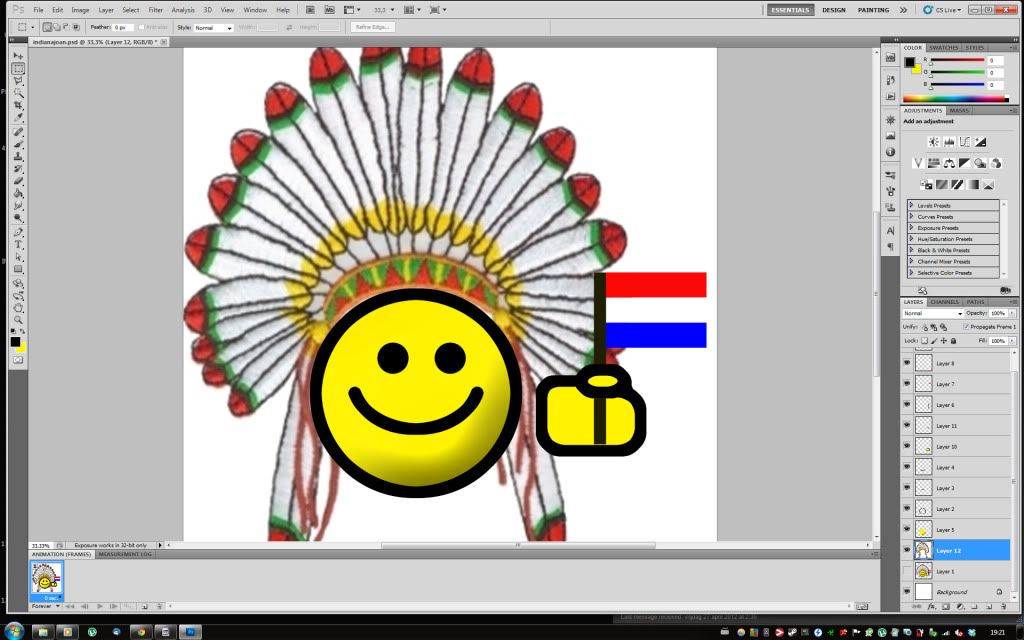Select the Zoom tool
1024x640 pixels.
click(18, 320)
